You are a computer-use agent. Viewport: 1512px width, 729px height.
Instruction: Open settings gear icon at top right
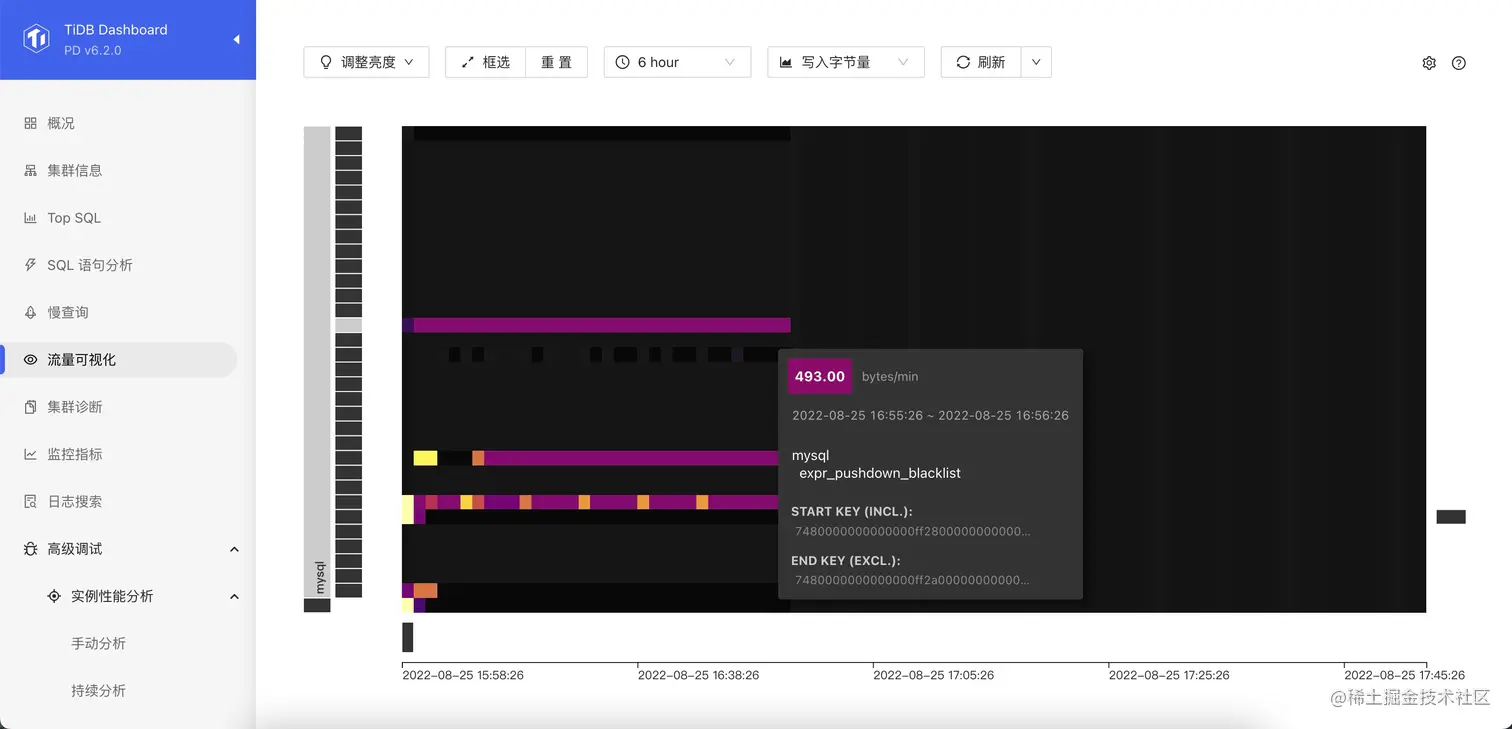(x=1429, y=63)
